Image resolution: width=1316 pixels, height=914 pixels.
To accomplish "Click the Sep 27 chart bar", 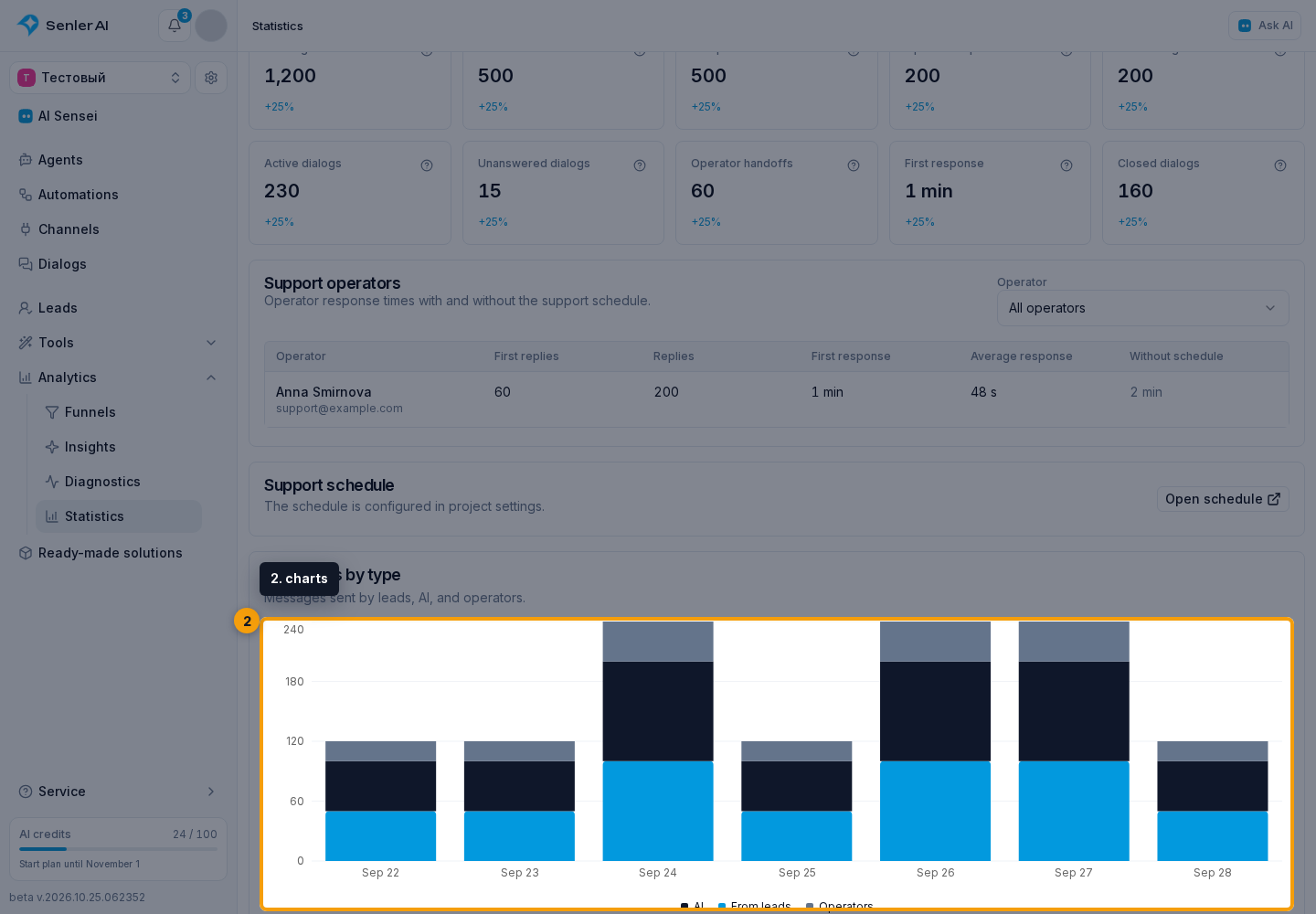I will (x=1074, y=741).
